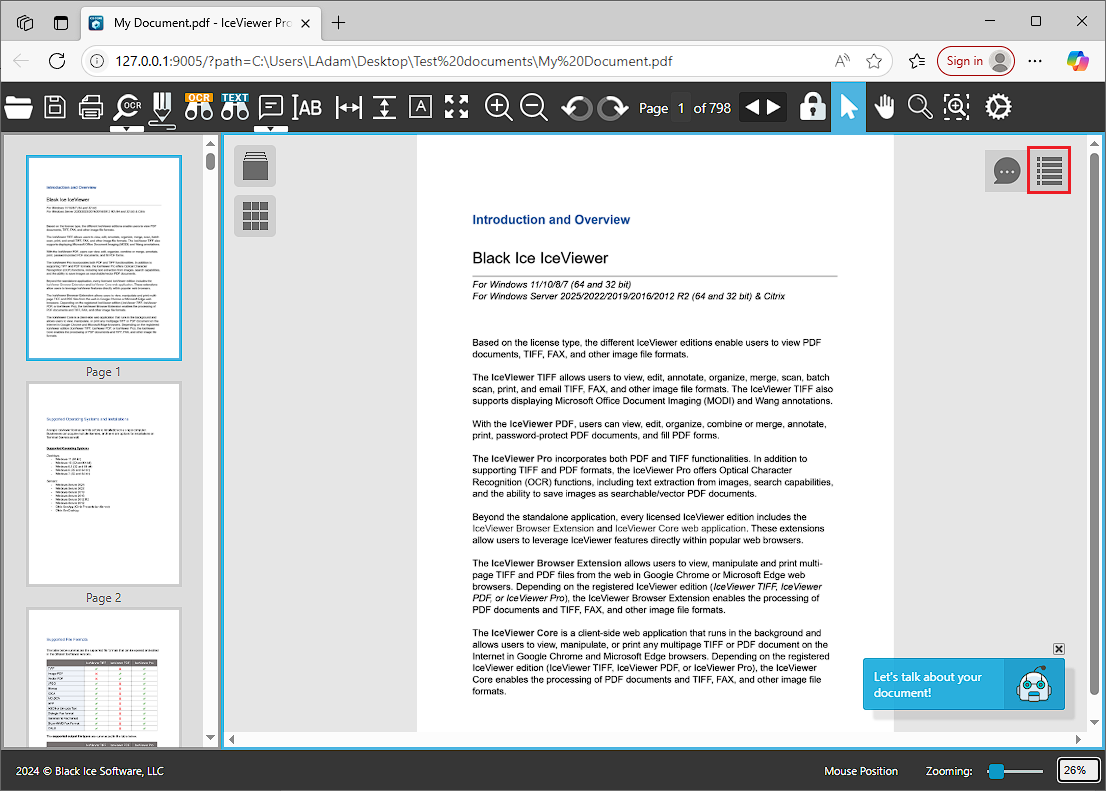Click the thumbnail panel scroll up arrow
The width and height of the screenshot is (1106, 791).
(x=210, y=143)
